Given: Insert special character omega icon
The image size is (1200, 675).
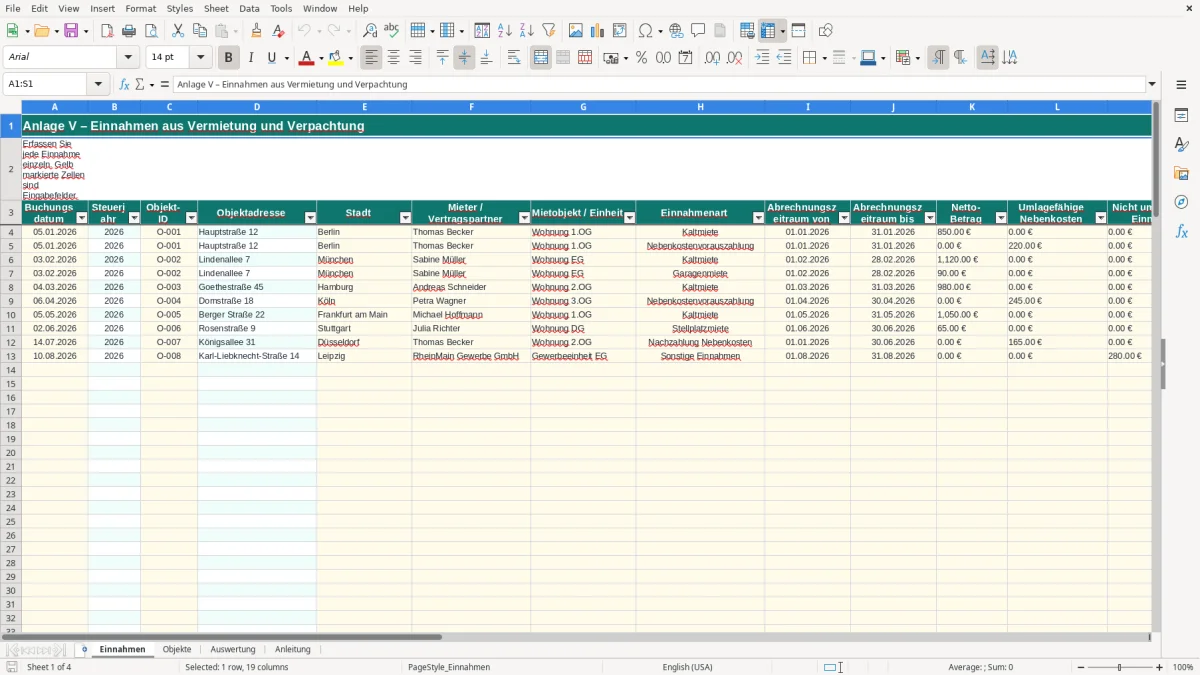Looking at the screenshot, I should (645, 31).
